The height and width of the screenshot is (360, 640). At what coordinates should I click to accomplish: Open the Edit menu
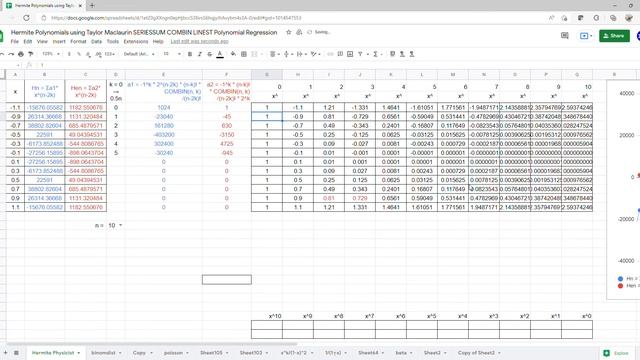click(28, 42)
